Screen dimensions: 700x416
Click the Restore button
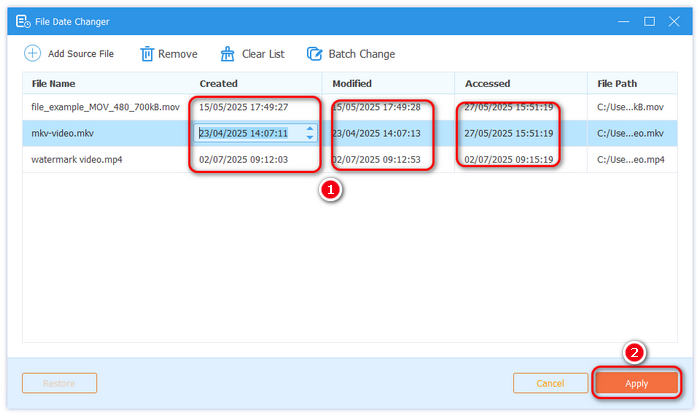(x=59, y=383)
